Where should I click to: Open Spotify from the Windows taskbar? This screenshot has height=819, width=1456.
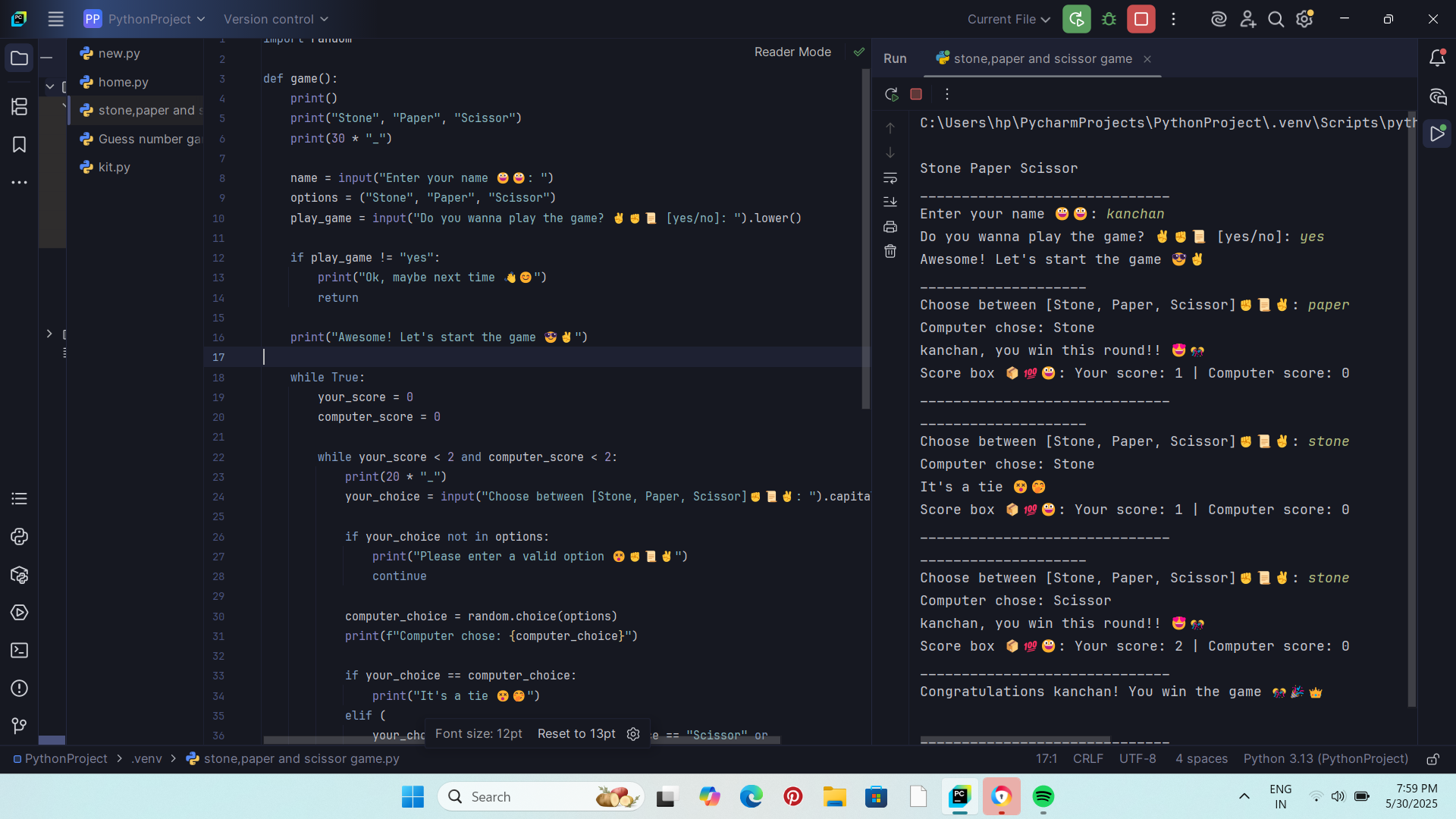tap(1043, 796)
